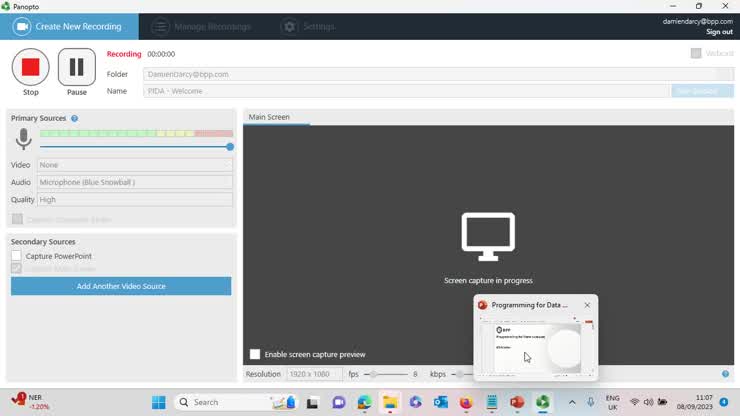Screen dimensions: 740x416
Task: Click the PowerPoint icon in preview popup title
Action: (482, 305)
